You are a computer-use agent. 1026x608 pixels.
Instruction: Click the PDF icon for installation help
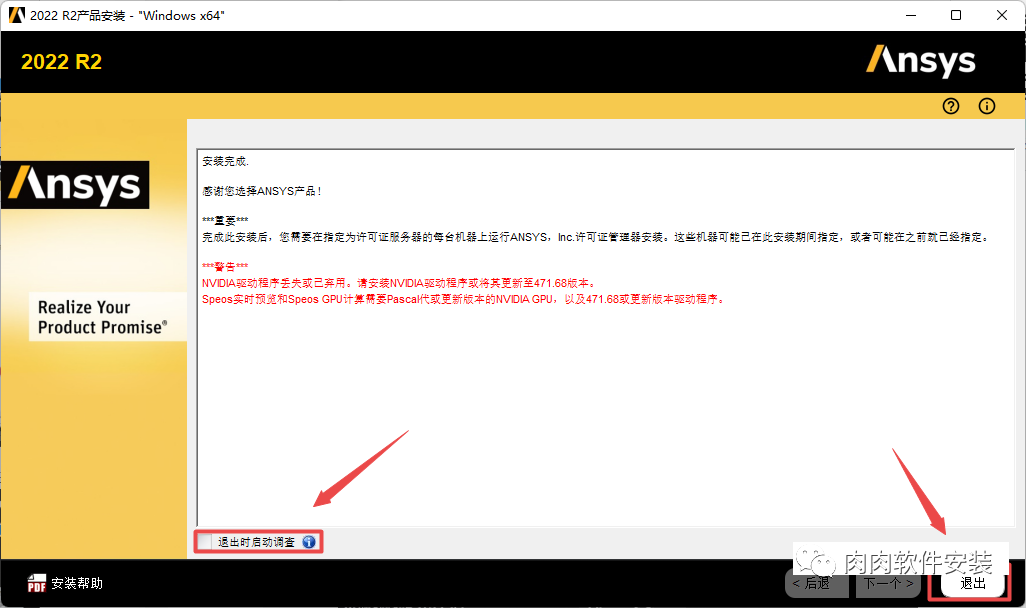(x=37, y=583)
